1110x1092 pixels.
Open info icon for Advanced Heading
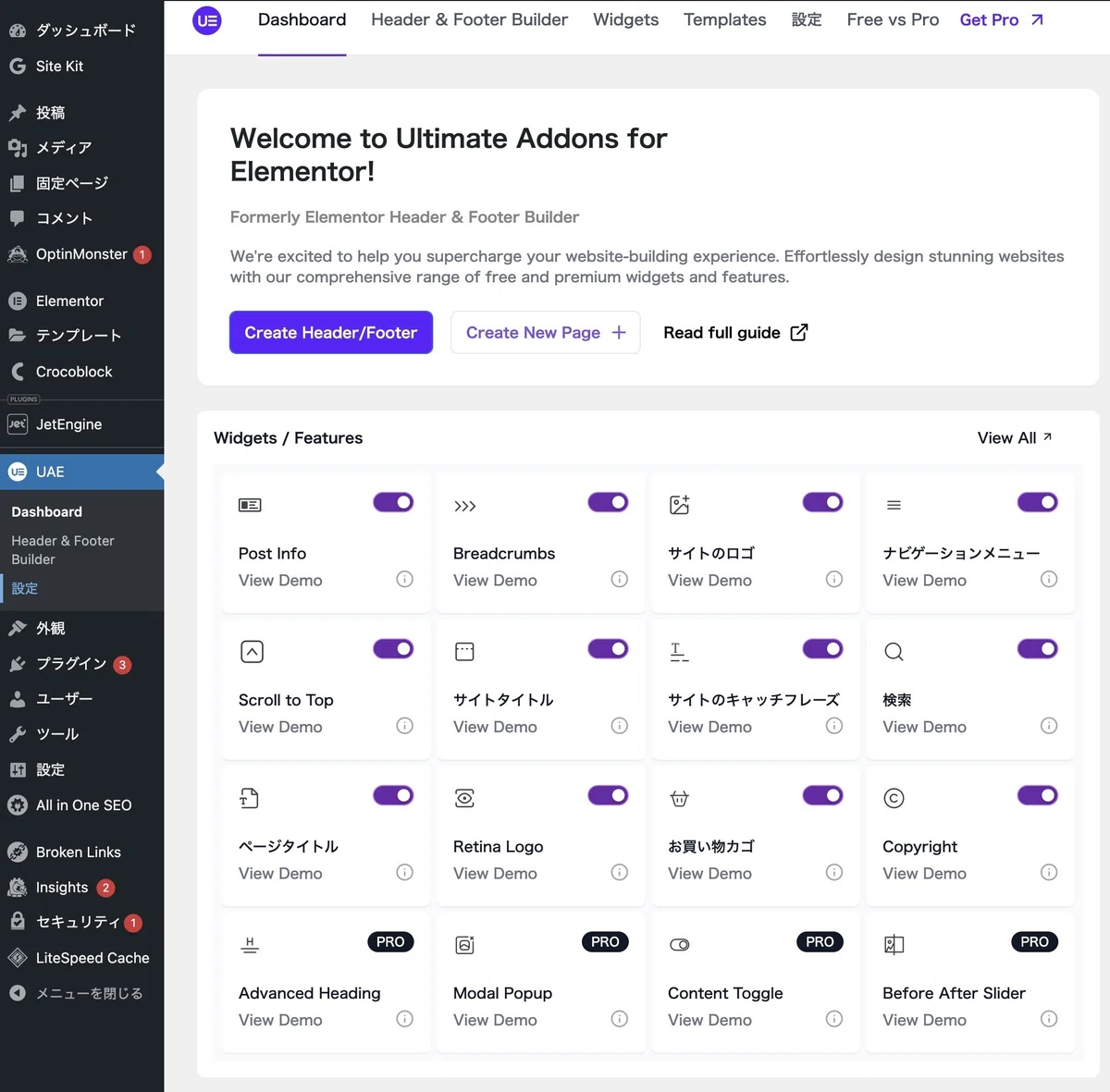point(405,1019)
